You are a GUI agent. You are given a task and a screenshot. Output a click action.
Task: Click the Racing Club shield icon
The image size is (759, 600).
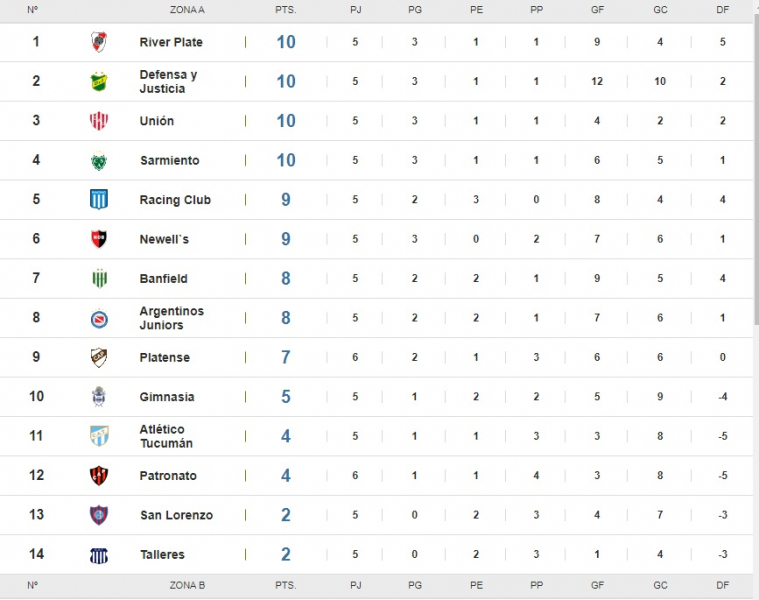click(x=99, y=199)
